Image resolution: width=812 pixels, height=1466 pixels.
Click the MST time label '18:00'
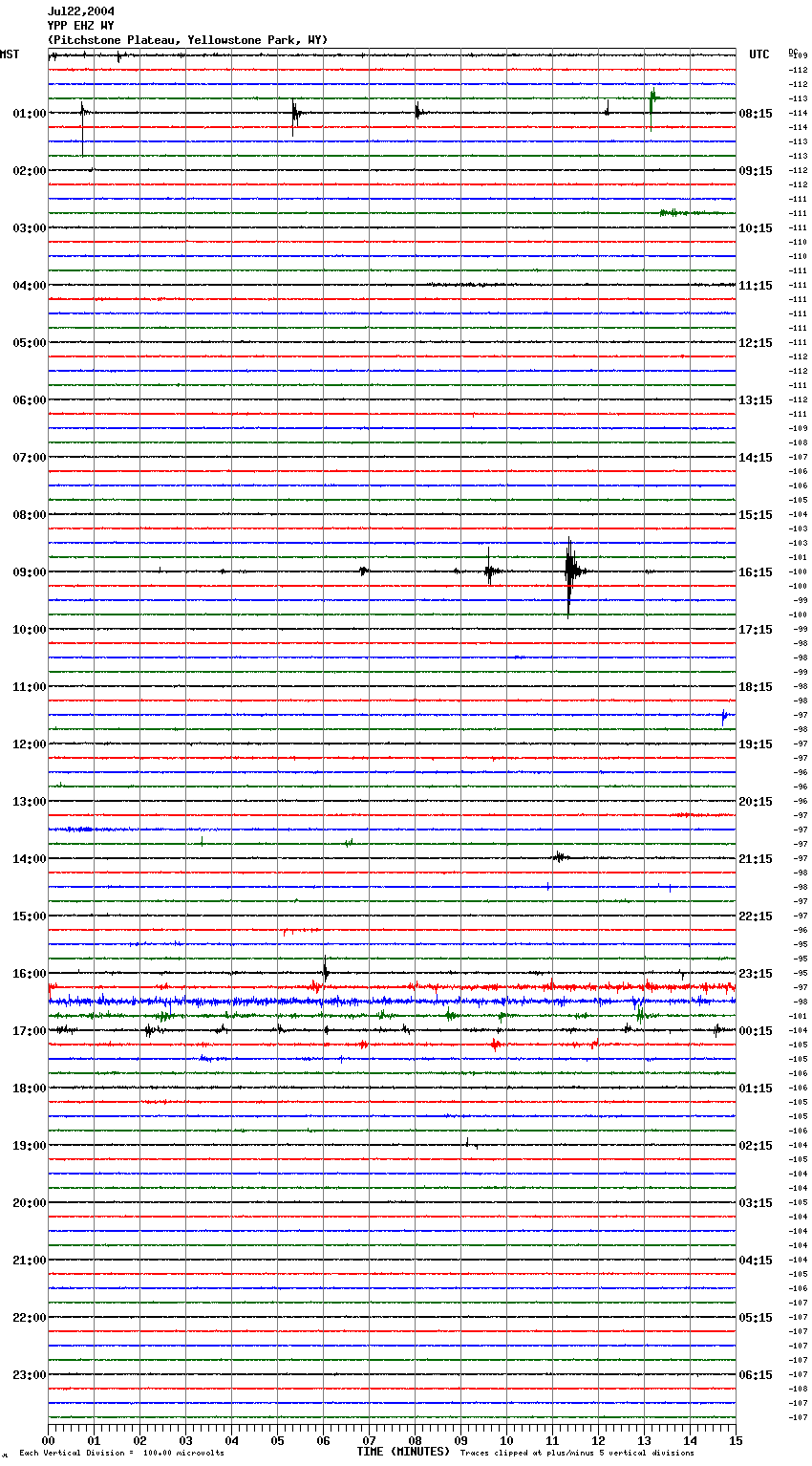(30, 1089)
